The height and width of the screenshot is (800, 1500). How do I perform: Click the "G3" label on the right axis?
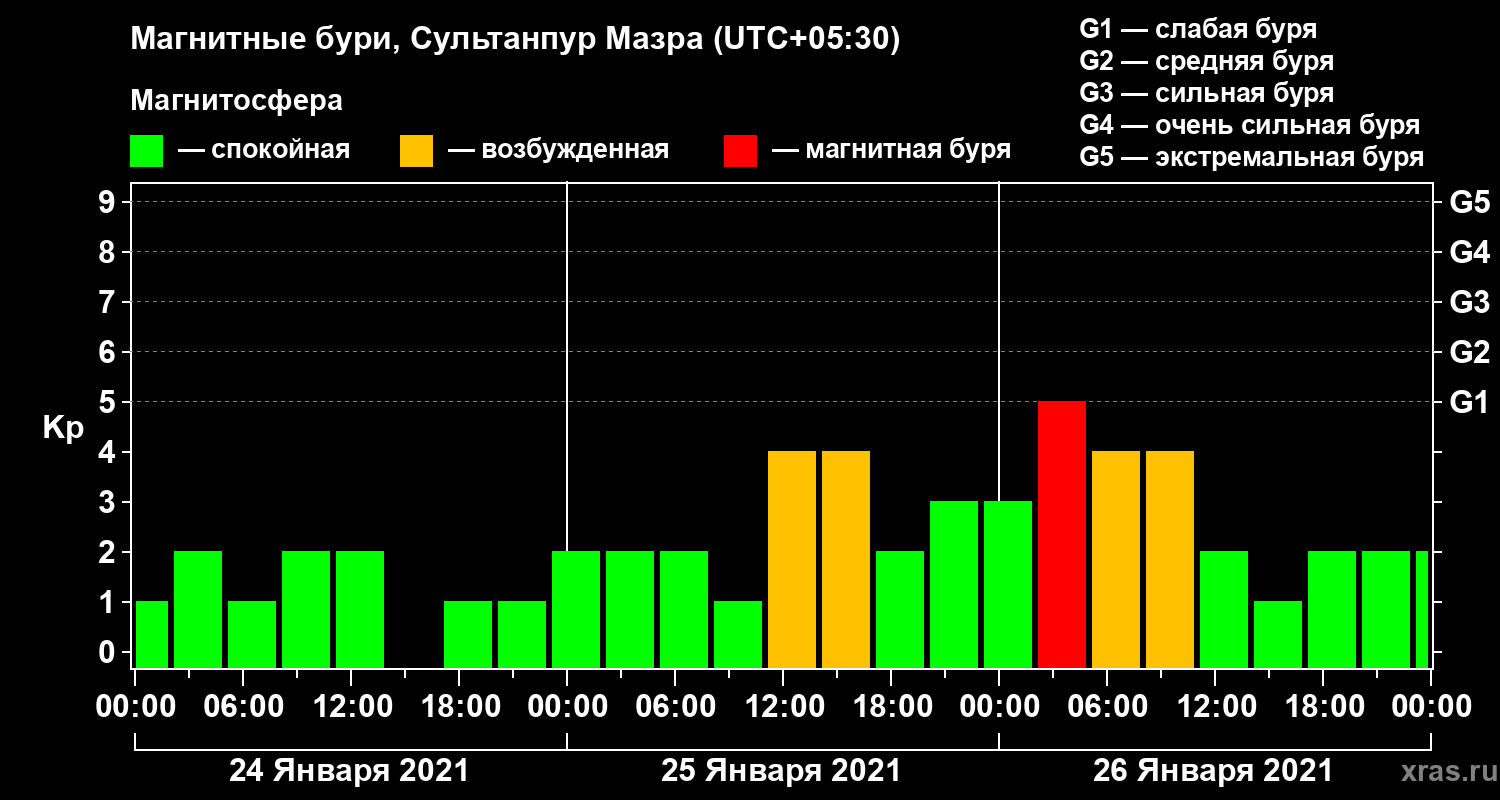click(1469, 302)
